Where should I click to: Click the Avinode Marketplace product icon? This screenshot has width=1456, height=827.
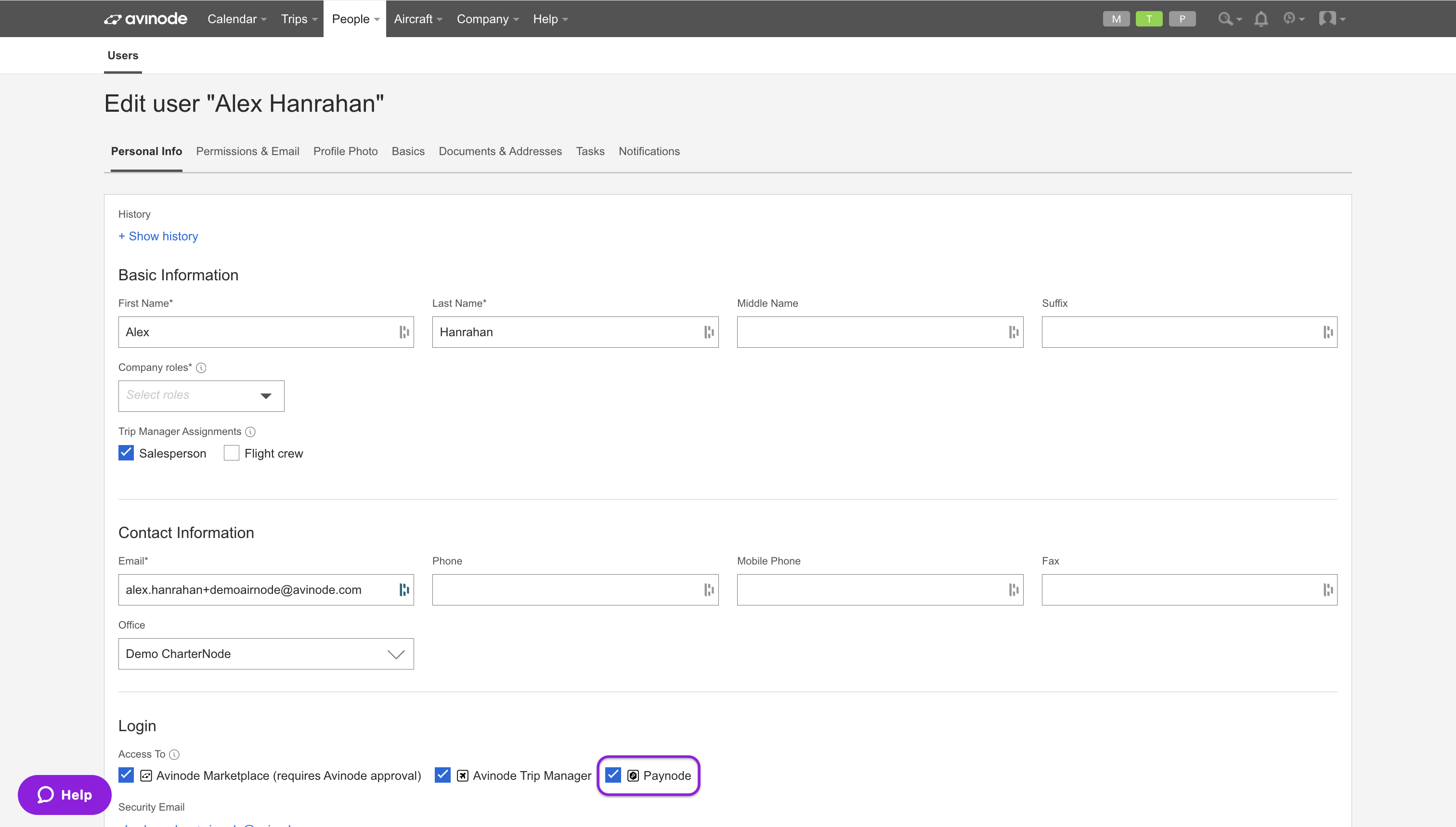coord(146,776)
